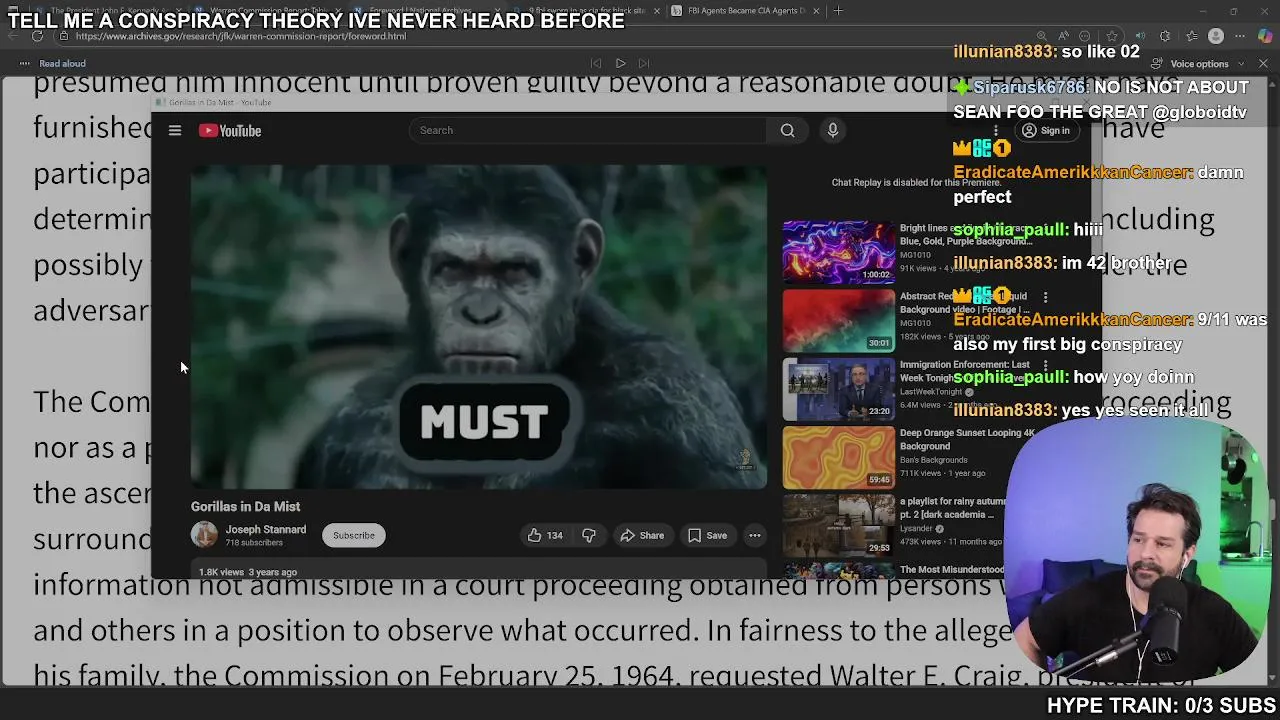Open the Abstract red liquid background thumbnail
The image size is (1280, 720).
[838, 320]
